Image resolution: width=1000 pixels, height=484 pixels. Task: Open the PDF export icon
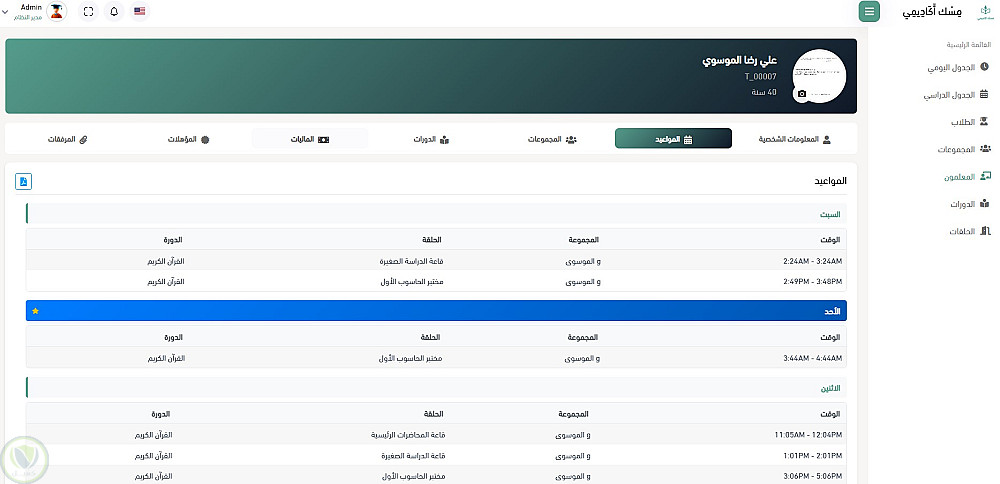tap(24, 182)
